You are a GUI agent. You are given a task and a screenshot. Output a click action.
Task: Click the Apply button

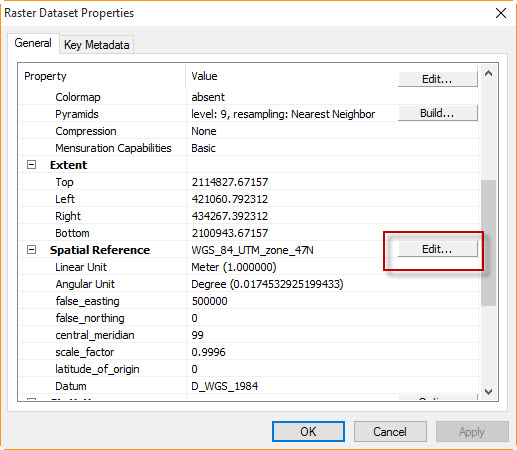[472, 432]
